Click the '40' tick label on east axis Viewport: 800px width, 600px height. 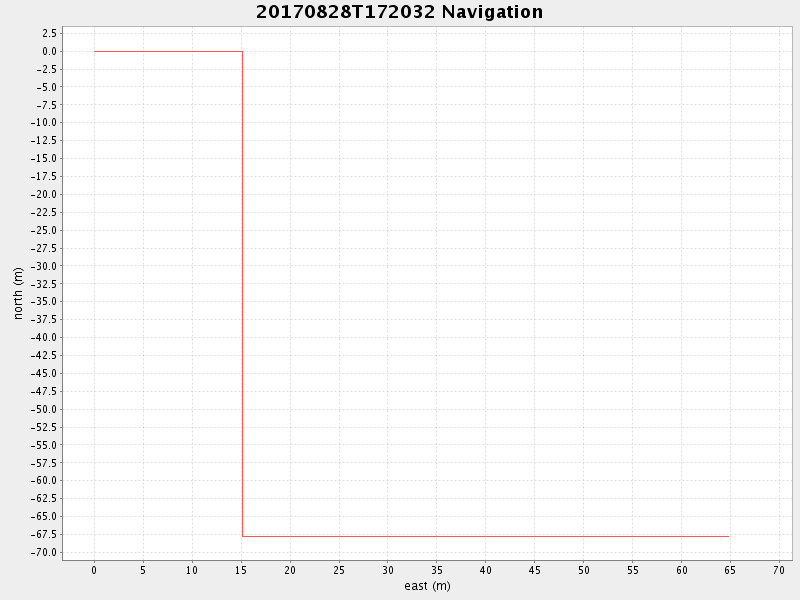[x=485, y=570]
